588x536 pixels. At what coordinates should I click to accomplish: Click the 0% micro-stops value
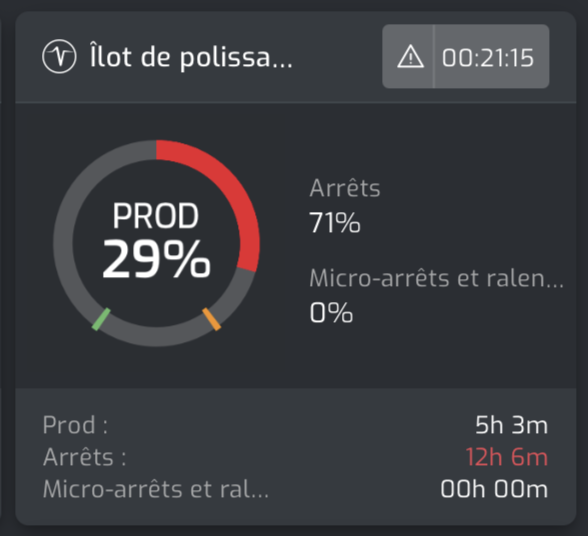(331, 312)
